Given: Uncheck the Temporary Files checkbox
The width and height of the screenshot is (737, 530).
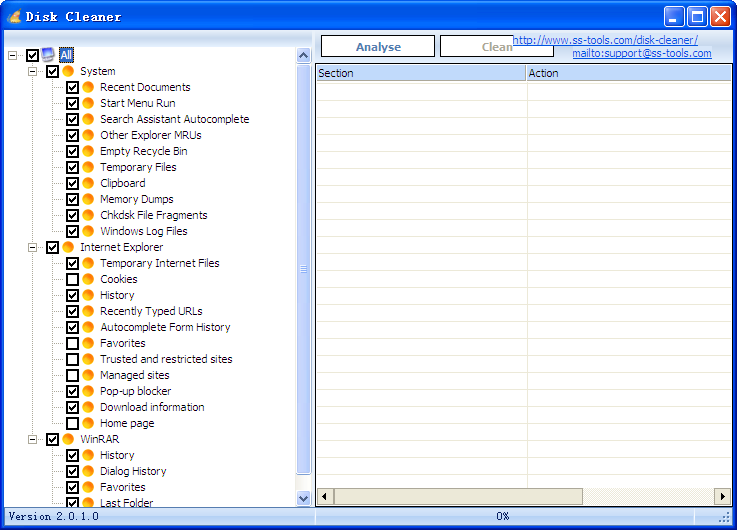Looking at the screenshot, I should pos(73,167).
